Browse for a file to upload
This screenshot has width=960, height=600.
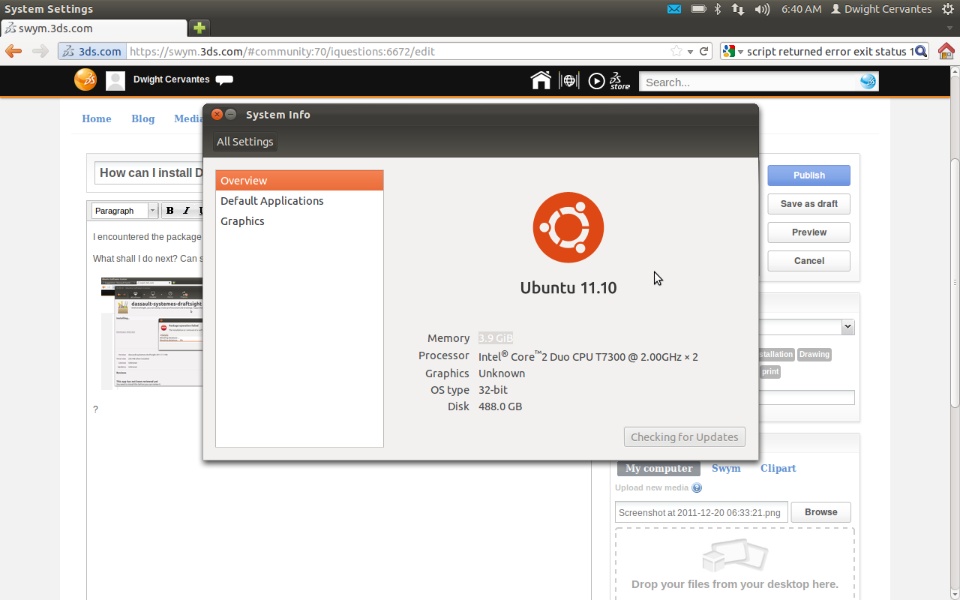(820, 512)
